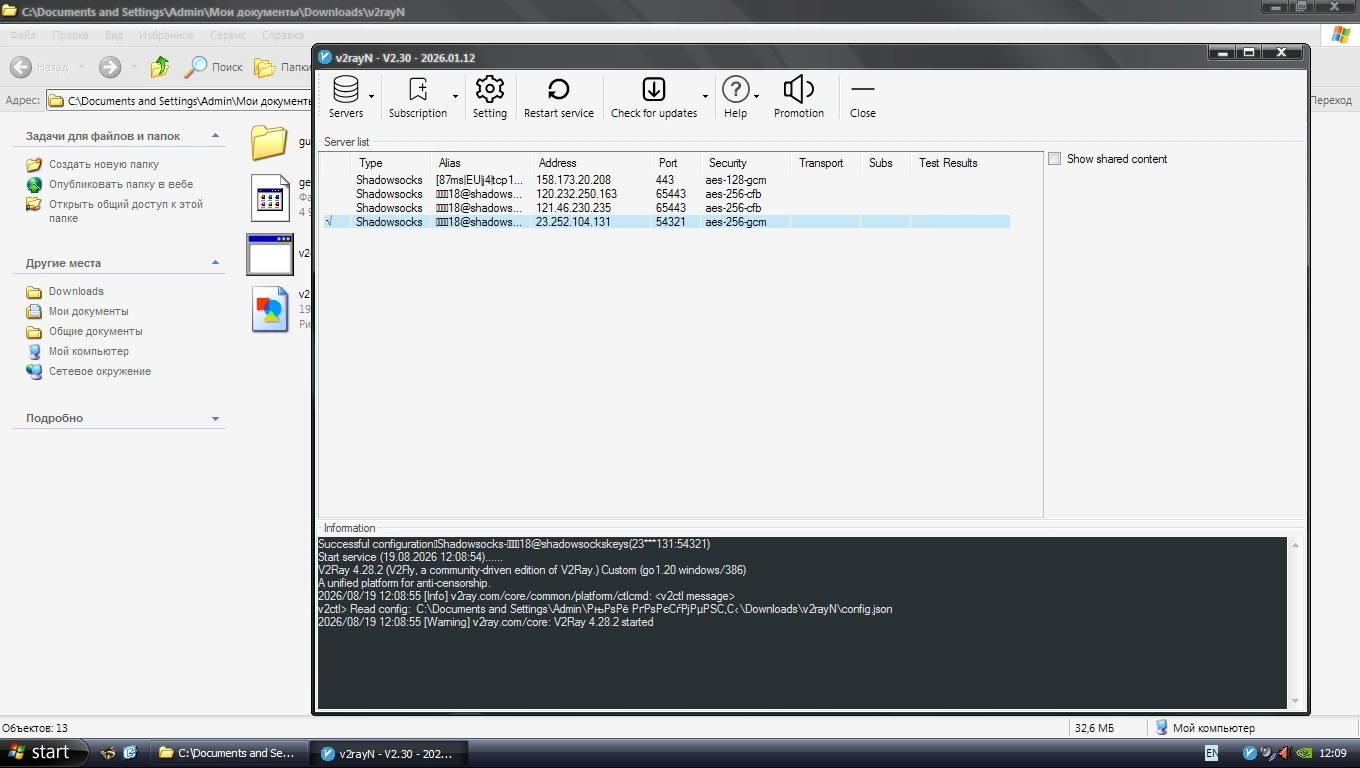Expand the Check for updates dropdown arrow

pyautogui.click(x=705, y=97)
